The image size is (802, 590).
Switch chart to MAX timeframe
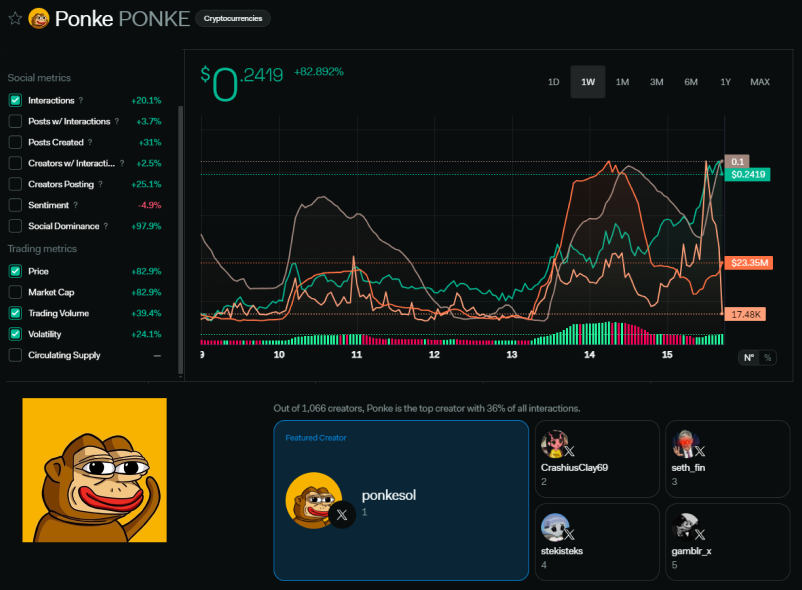(760, 82)
